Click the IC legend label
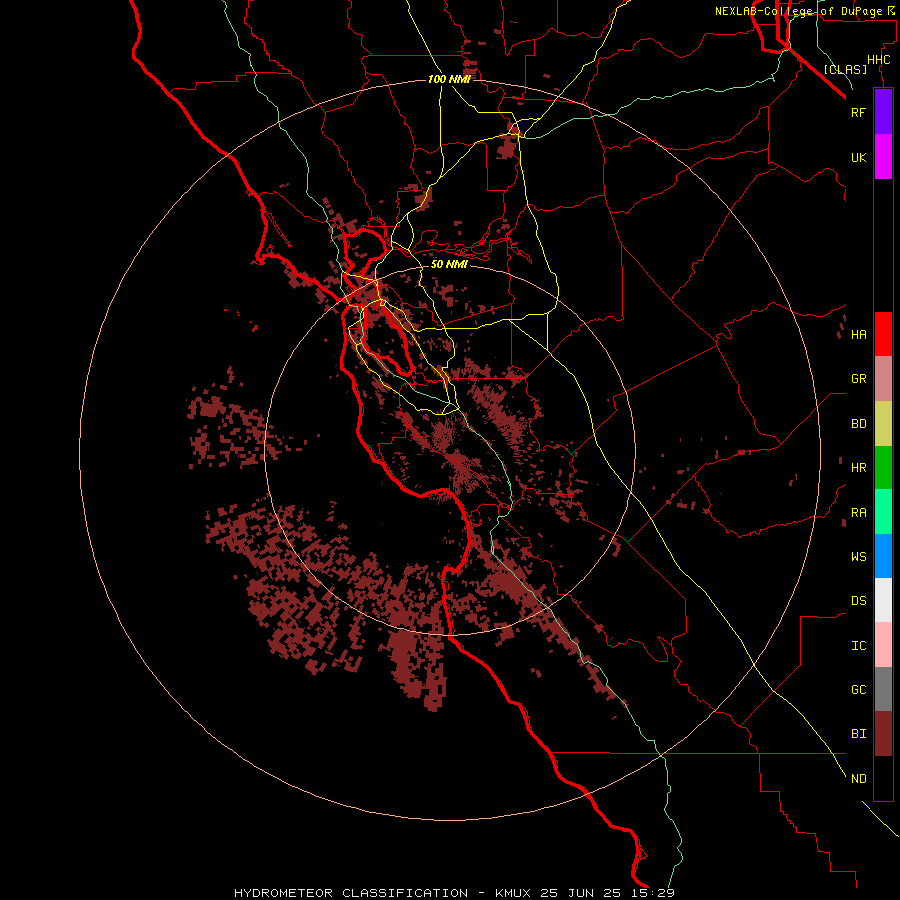The height and width of the screenshot is (900, 900). tap(859, 646)
